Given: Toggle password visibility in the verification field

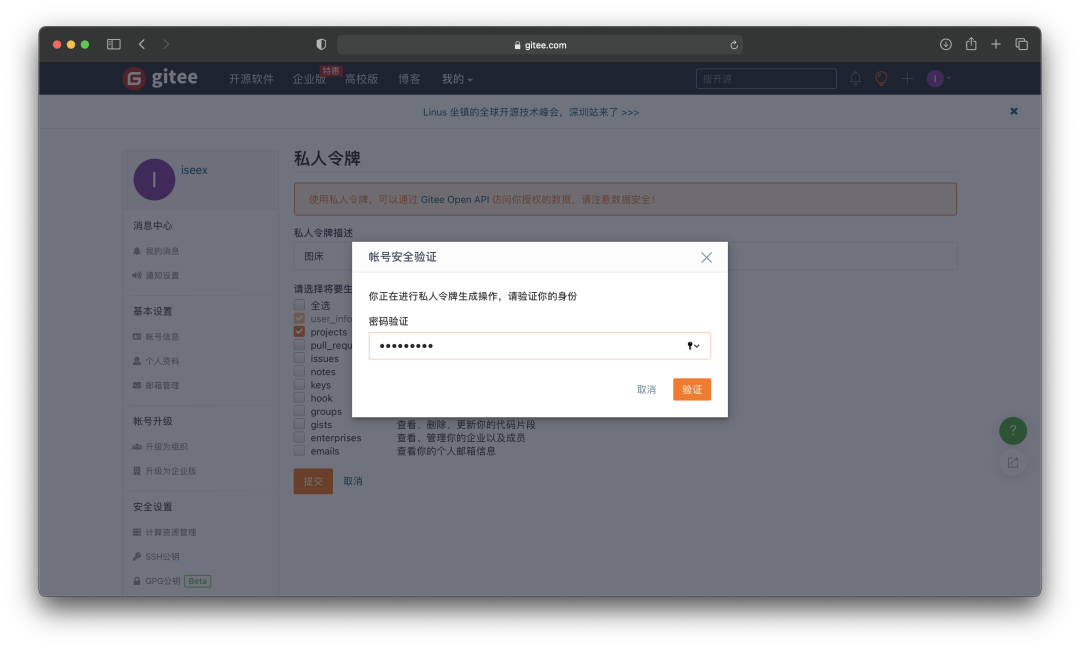Looking at the screenshot, I should (692, 346).
